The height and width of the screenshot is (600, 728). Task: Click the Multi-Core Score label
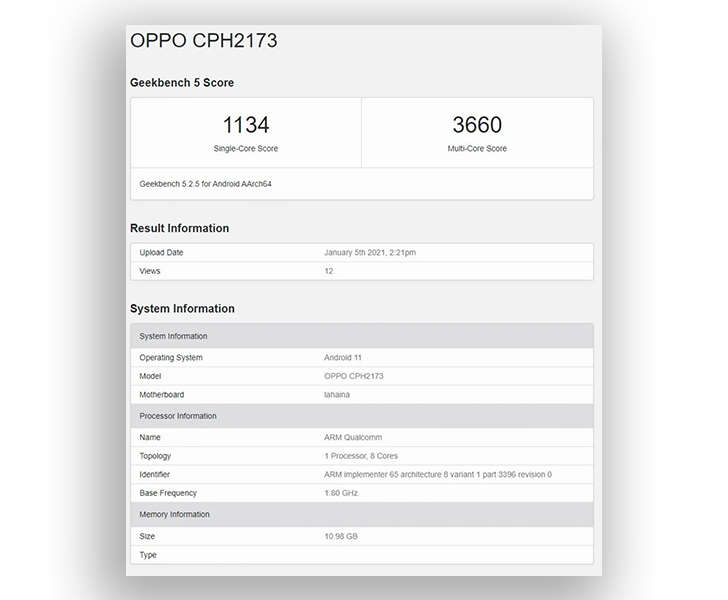(x=477, y=149)
